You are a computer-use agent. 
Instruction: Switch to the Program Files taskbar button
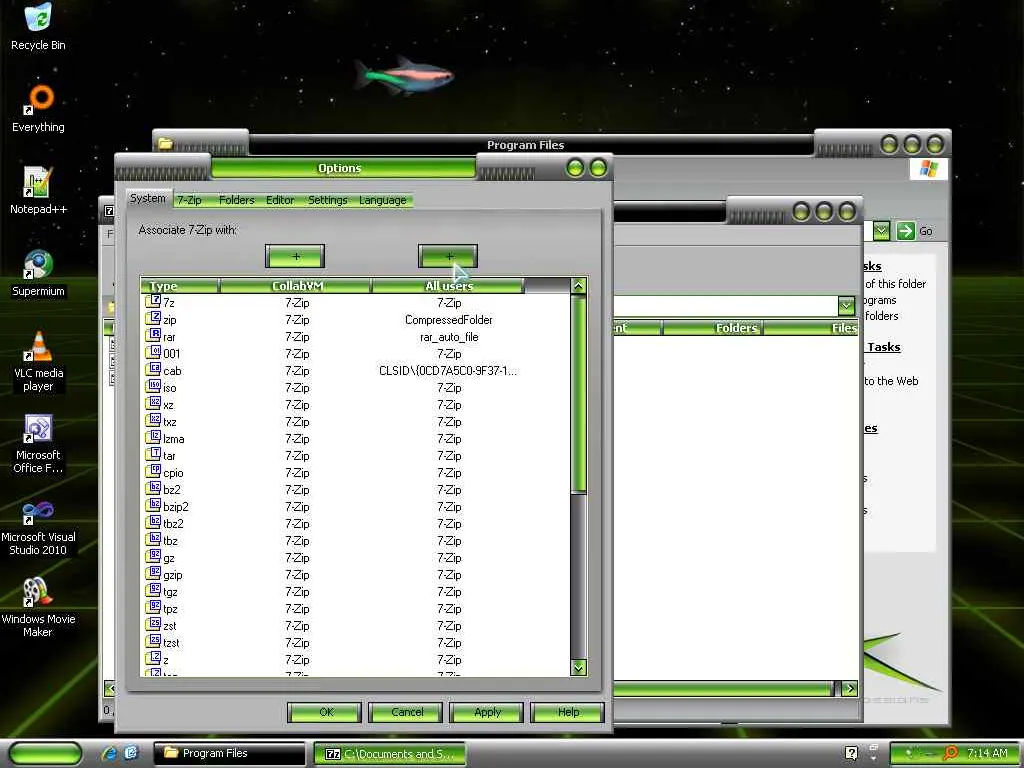[229, 753]
